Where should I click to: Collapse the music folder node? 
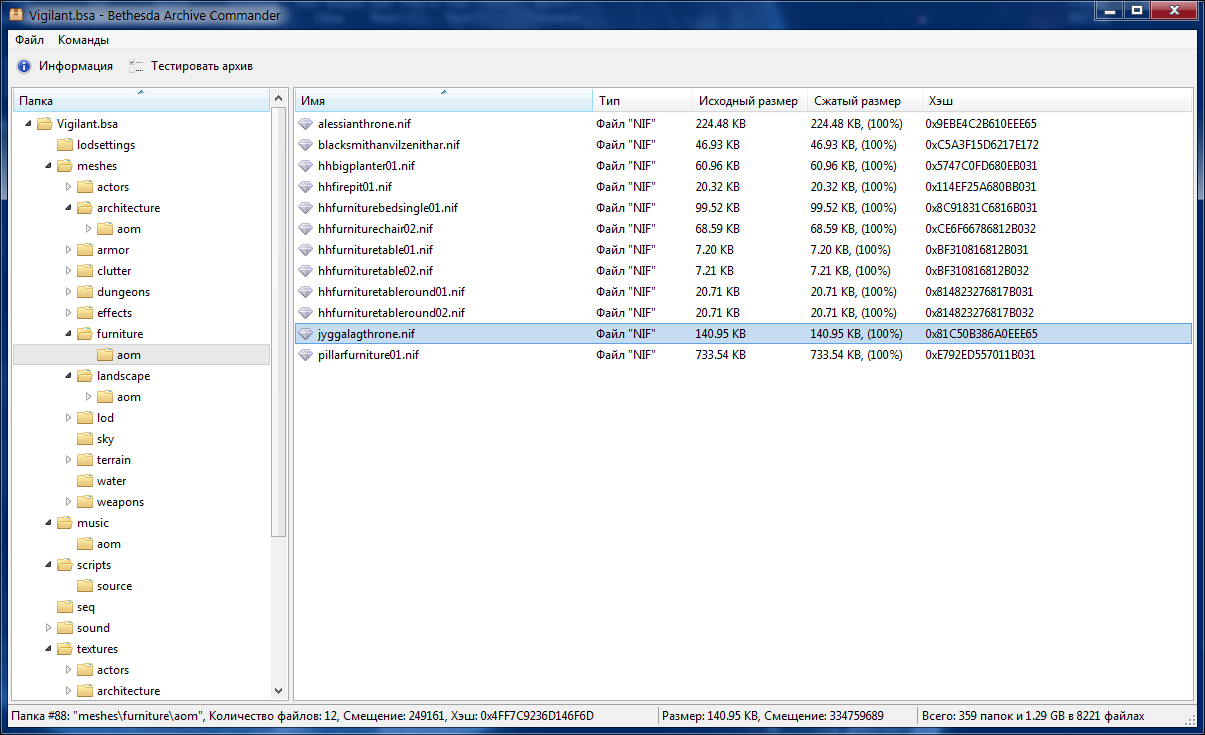pos(48,523)
